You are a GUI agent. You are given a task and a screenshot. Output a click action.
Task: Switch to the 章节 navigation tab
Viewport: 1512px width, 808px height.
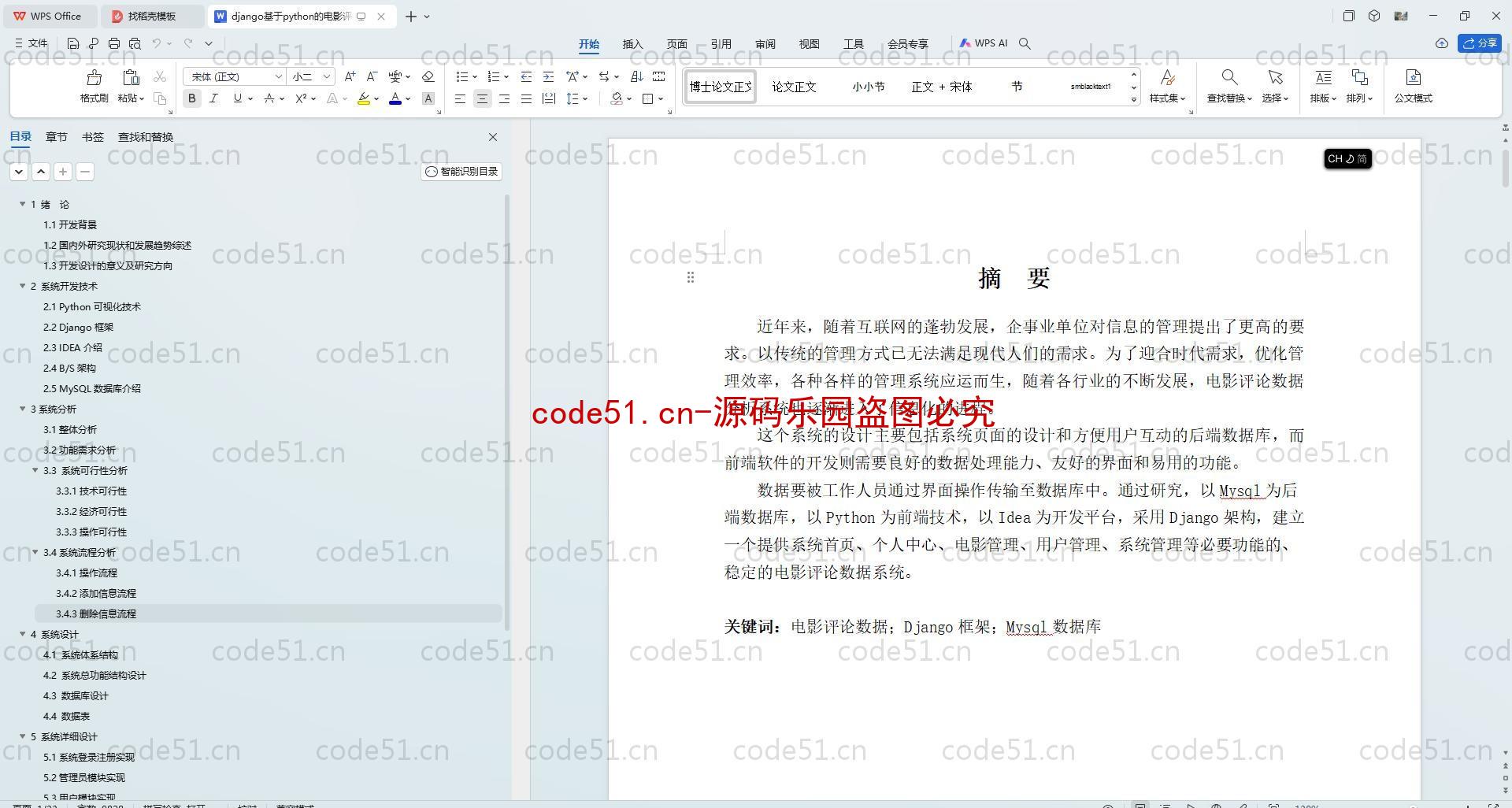56,137
